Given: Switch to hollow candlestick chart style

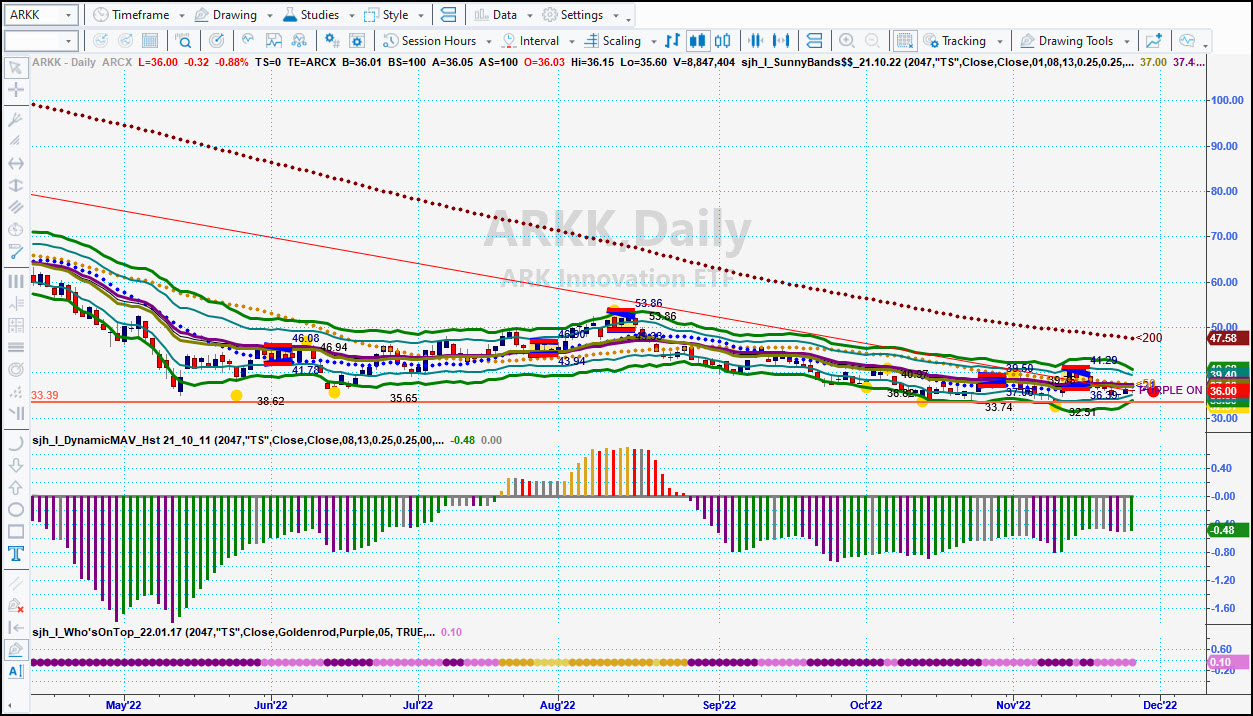Looking at the screenshot, I should (723, 41).
